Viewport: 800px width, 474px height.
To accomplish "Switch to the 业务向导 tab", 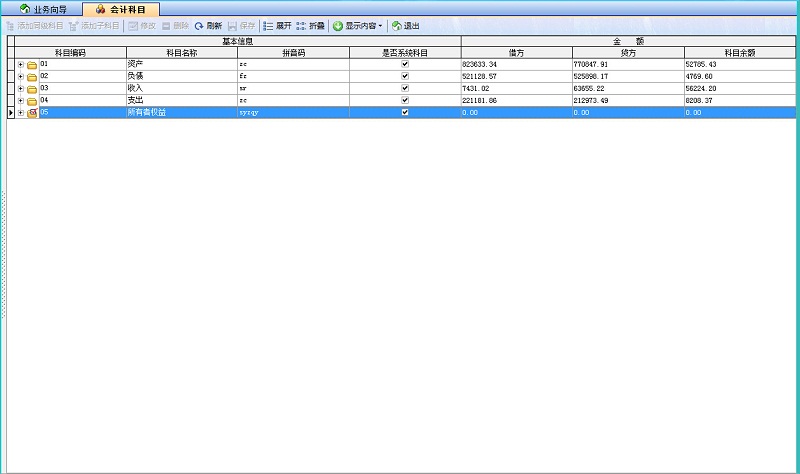I will (42, 9).
